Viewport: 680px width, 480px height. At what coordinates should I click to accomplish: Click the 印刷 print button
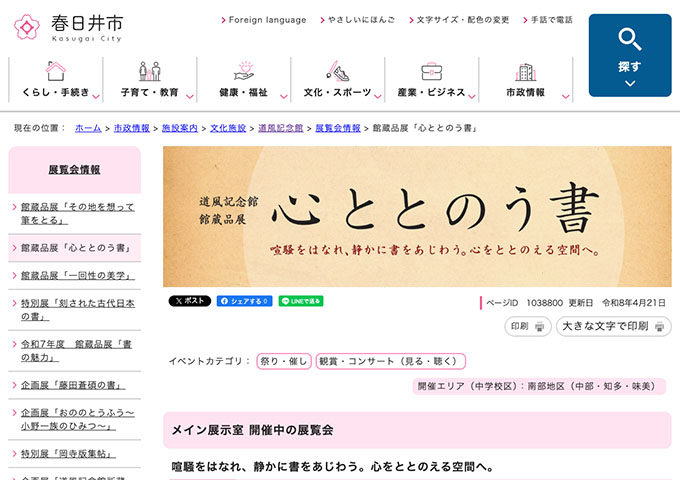528,326
